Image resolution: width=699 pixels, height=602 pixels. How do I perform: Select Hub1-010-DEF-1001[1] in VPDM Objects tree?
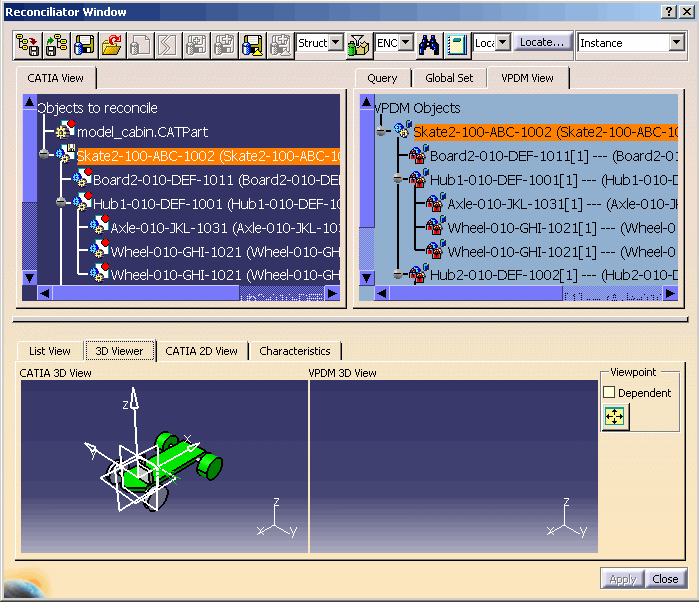[554, 180]
